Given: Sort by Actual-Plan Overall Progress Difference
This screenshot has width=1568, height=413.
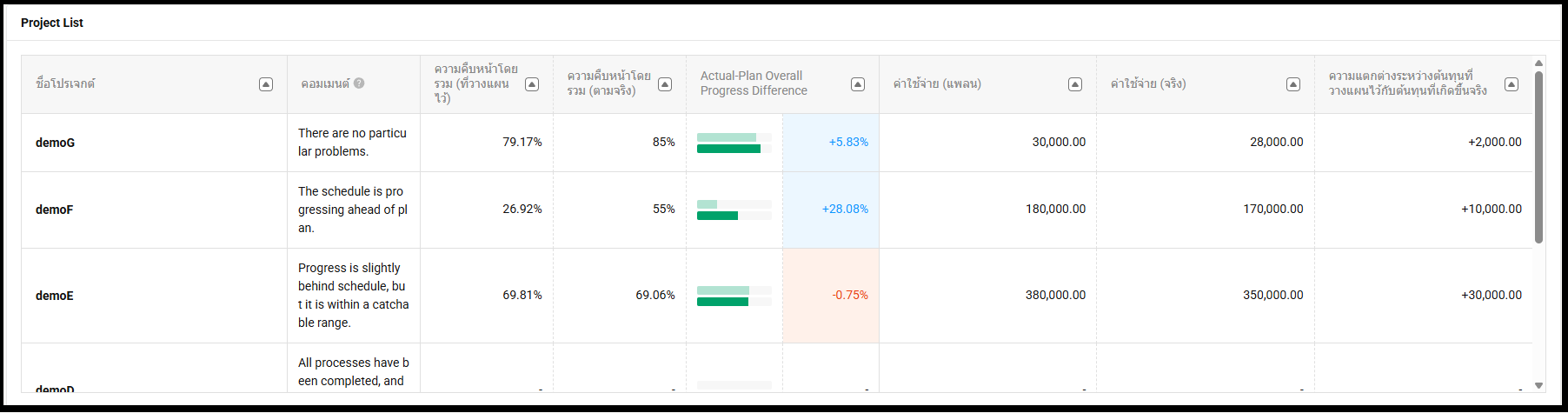Looking at the screenshot, I should pos(858,84).
